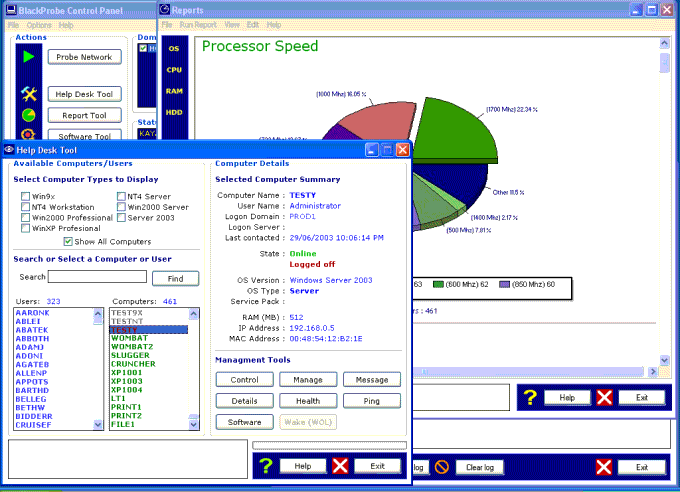Click the green 600 Mhz legend swatch

[438, 284]
